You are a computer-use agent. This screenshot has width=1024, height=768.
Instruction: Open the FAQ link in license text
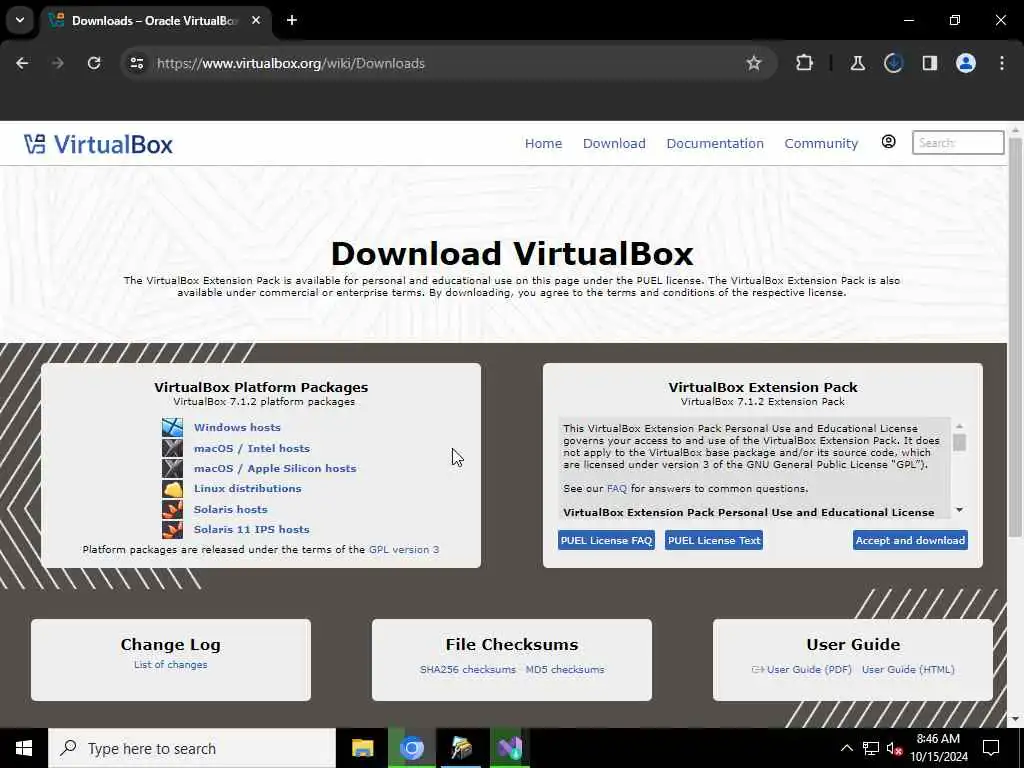[616, 488]
